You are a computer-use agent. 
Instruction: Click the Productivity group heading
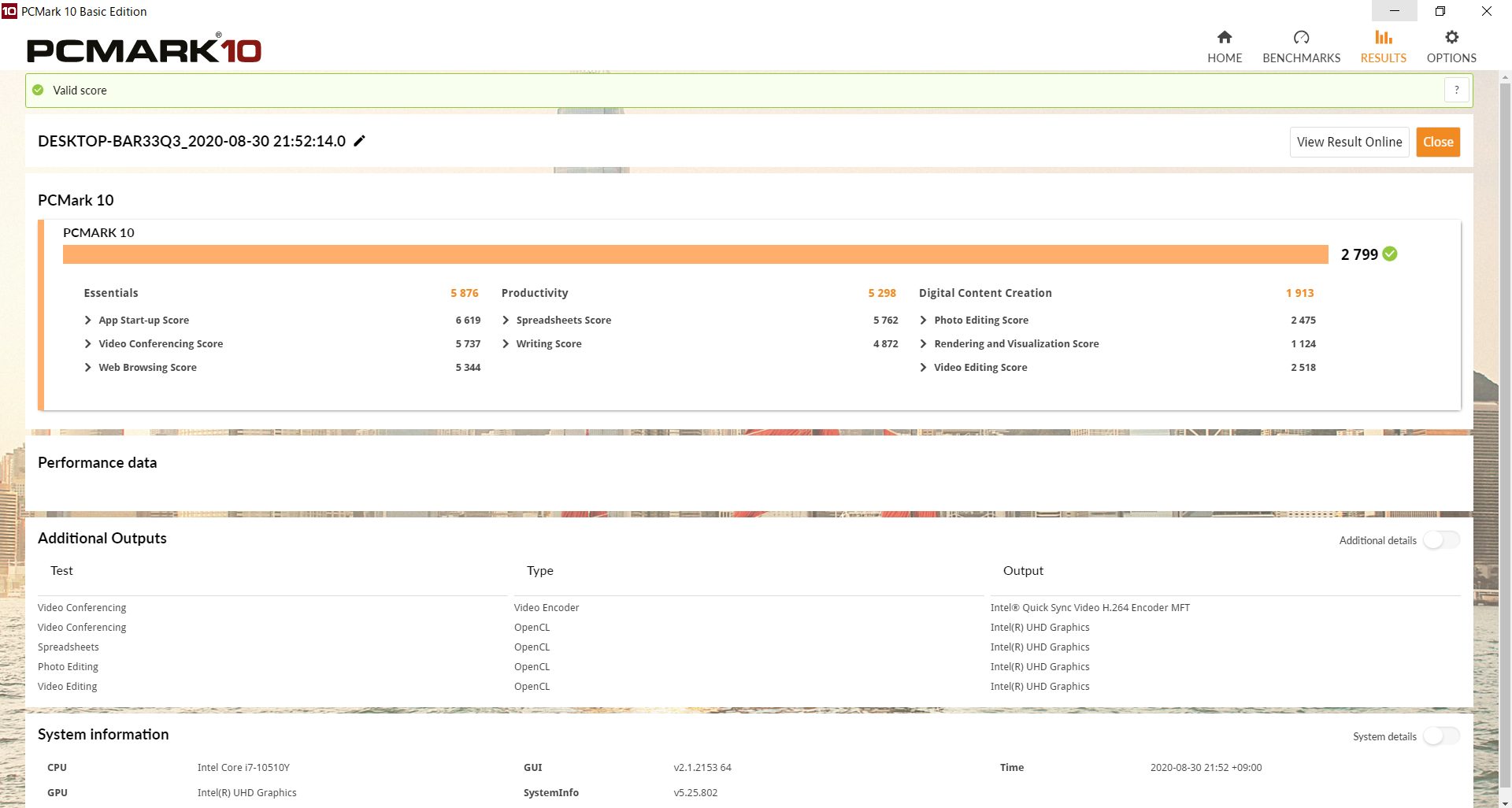point(535,293)
